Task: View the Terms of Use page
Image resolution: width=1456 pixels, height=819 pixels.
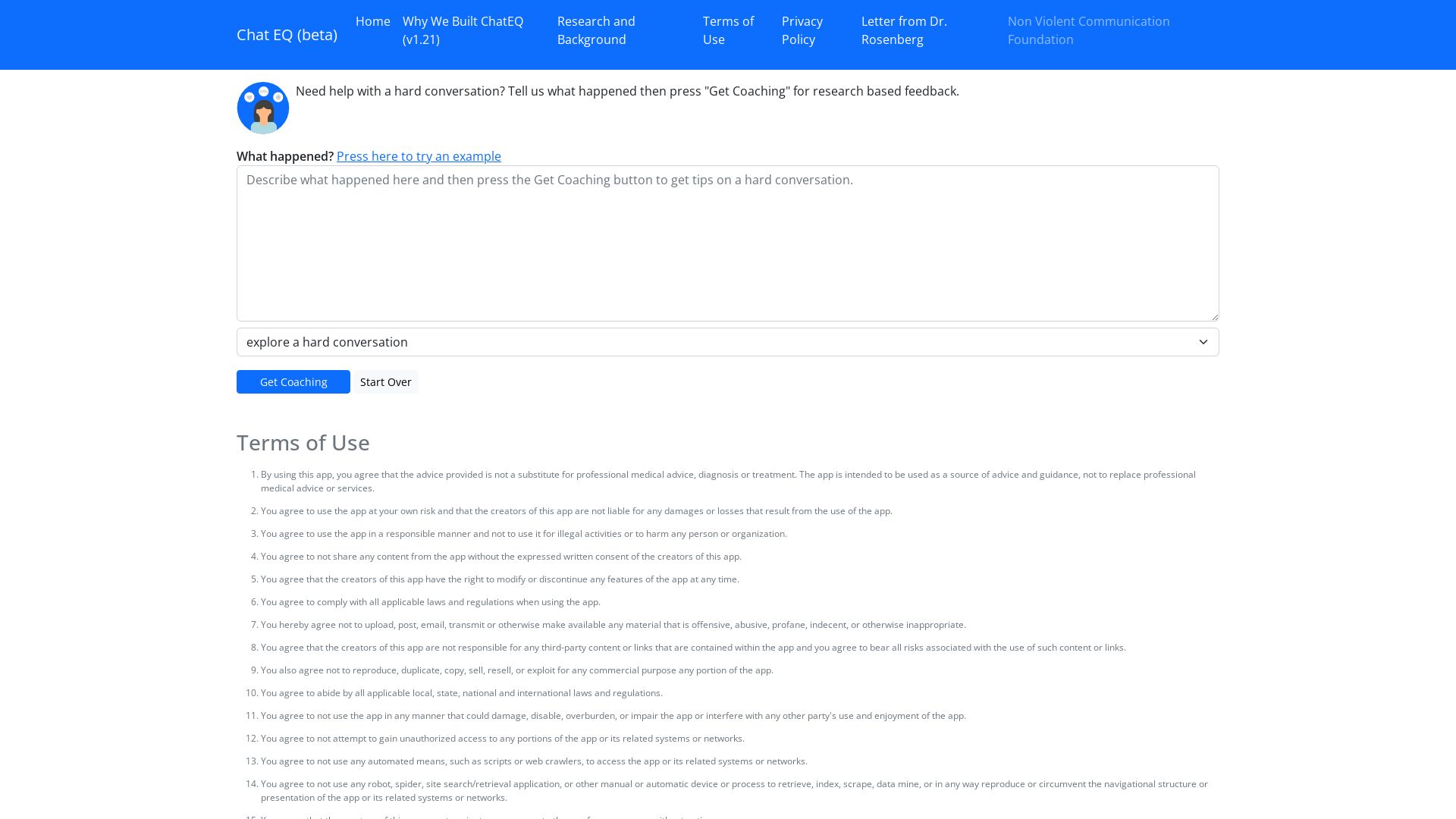Action: pos(728,30)
